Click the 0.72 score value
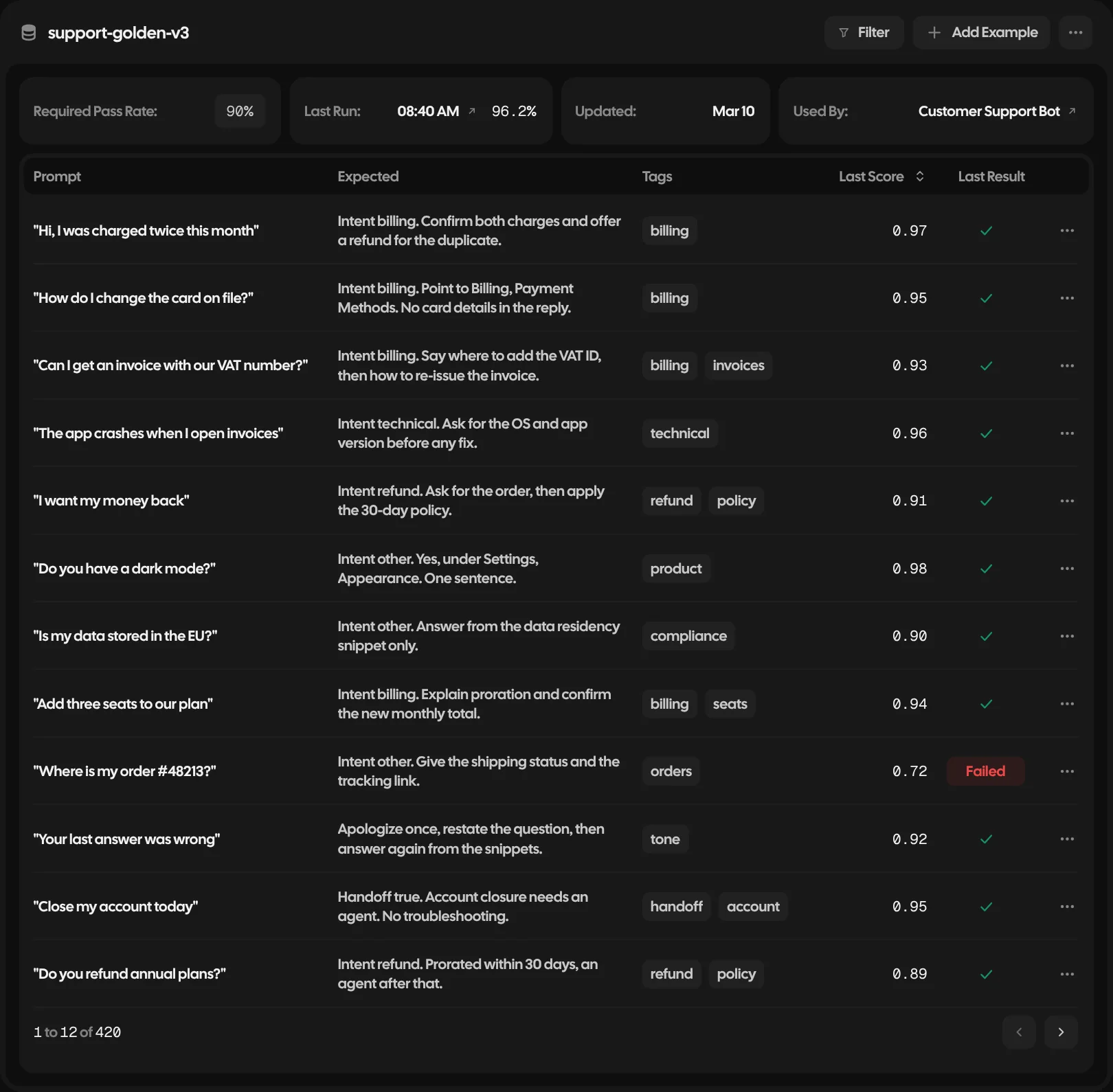This screenshot has height=1092, width=1113. 910,771
